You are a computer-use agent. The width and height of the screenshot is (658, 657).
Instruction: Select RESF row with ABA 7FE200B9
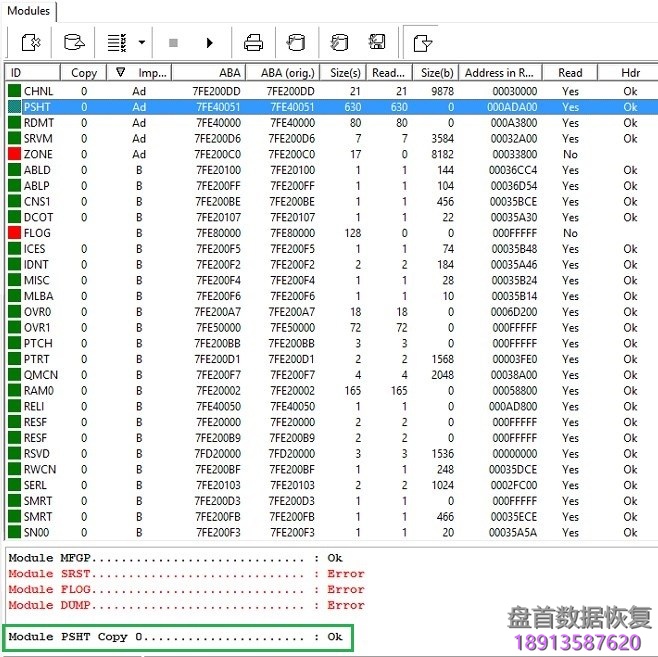click(x=332, y=438)
